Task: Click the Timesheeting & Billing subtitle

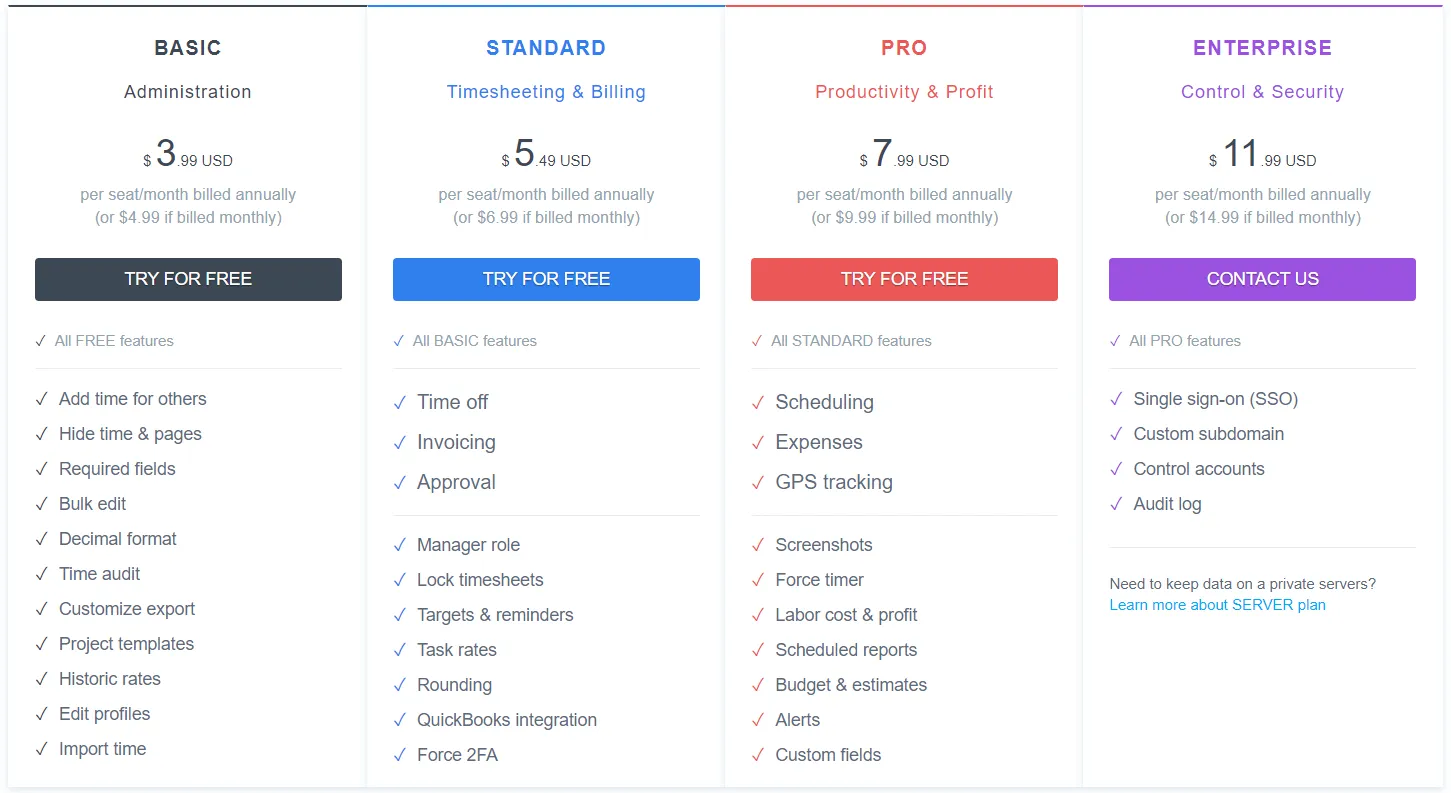Action: pyautogui.click(x=545, y=91)
